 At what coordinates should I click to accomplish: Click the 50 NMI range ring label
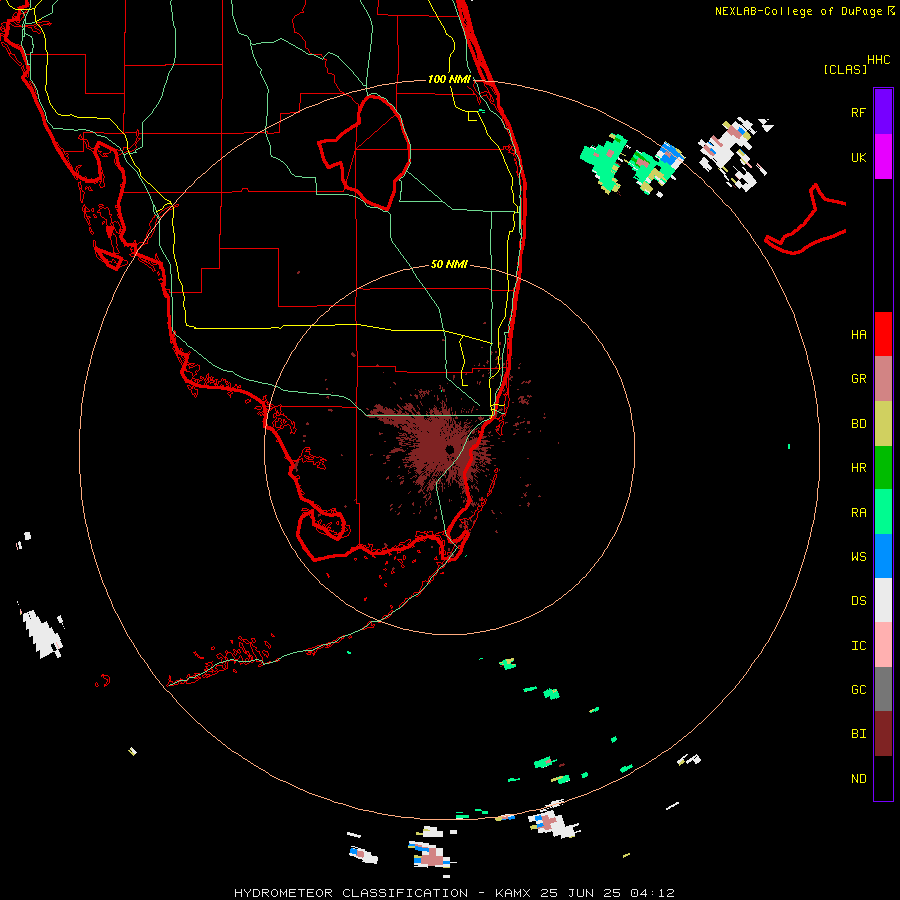click(449, 264)
